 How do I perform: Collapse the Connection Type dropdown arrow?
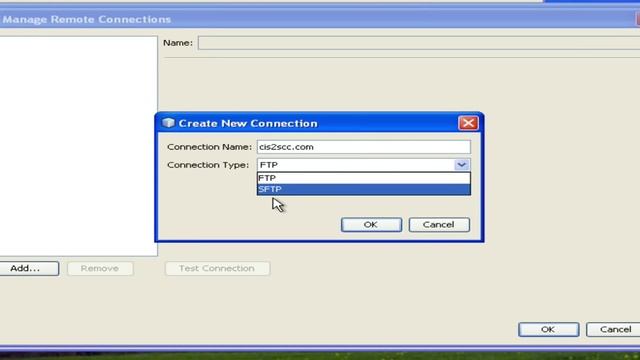[462, 165]
